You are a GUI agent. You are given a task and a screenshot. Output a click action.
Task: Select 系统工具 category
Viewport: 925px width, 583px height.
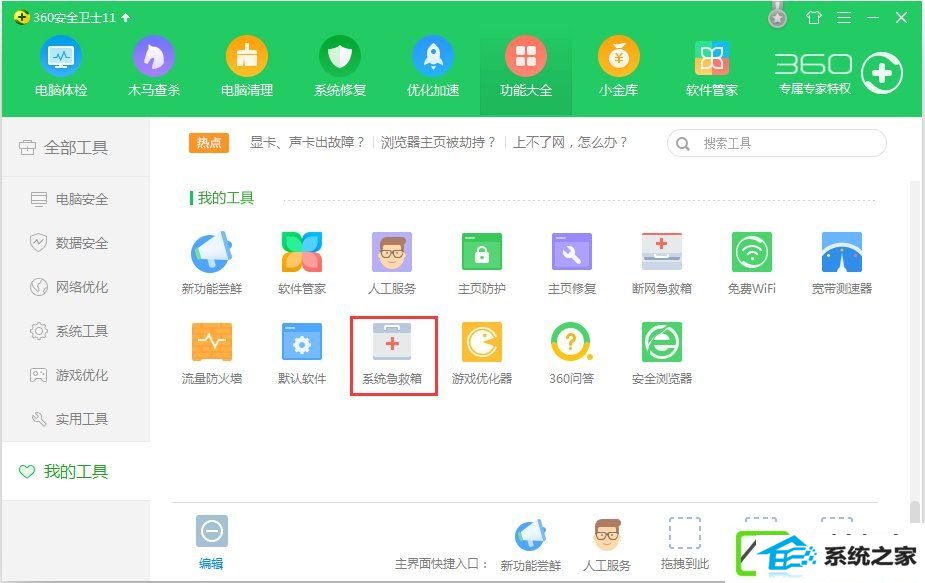pos(76,330)
